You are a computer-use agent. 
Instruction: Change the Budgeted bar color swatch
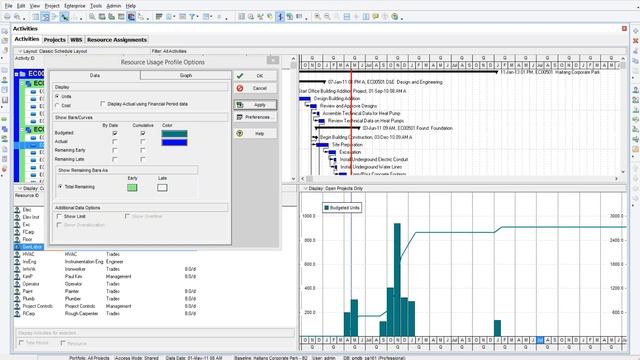[x=174, y=133]
